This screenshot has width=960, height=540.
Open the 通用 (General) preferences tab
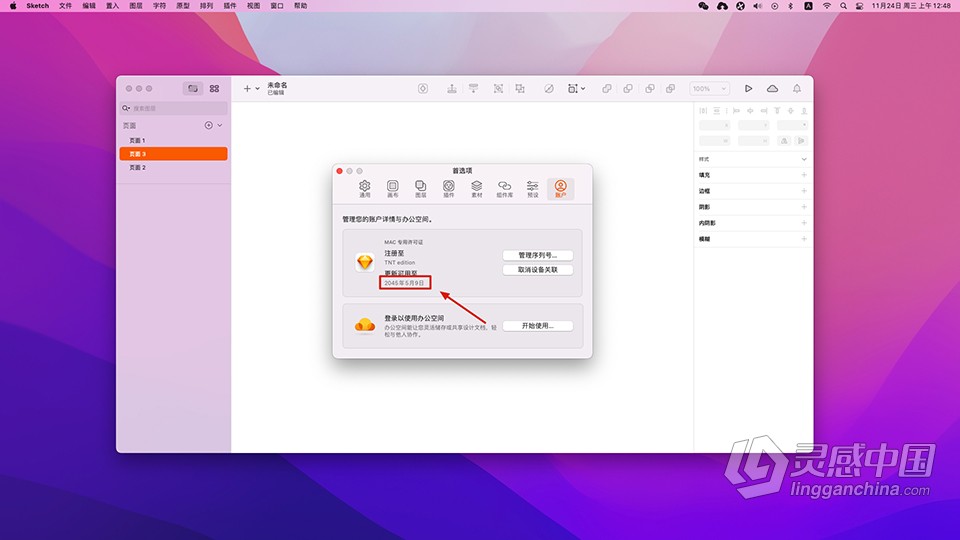[x=364, y=189]
